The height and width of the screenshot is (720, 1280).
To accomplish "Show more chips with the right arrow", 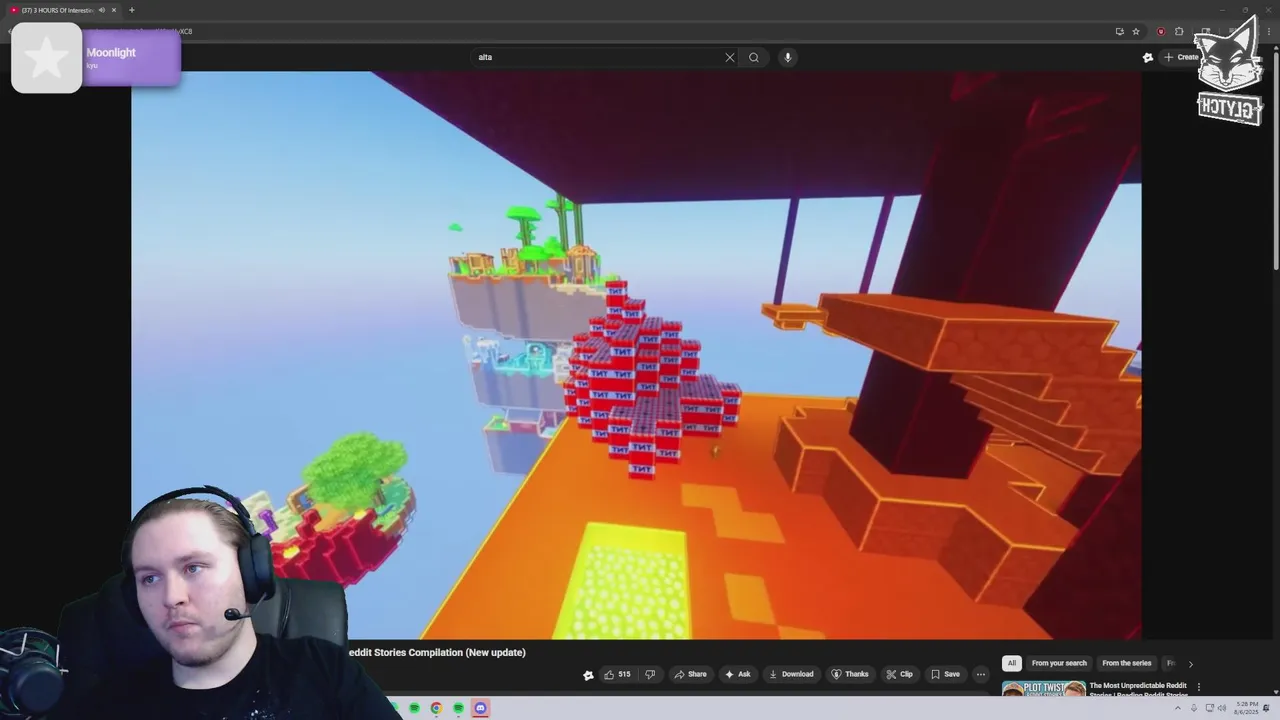I will click(1190, 664).
